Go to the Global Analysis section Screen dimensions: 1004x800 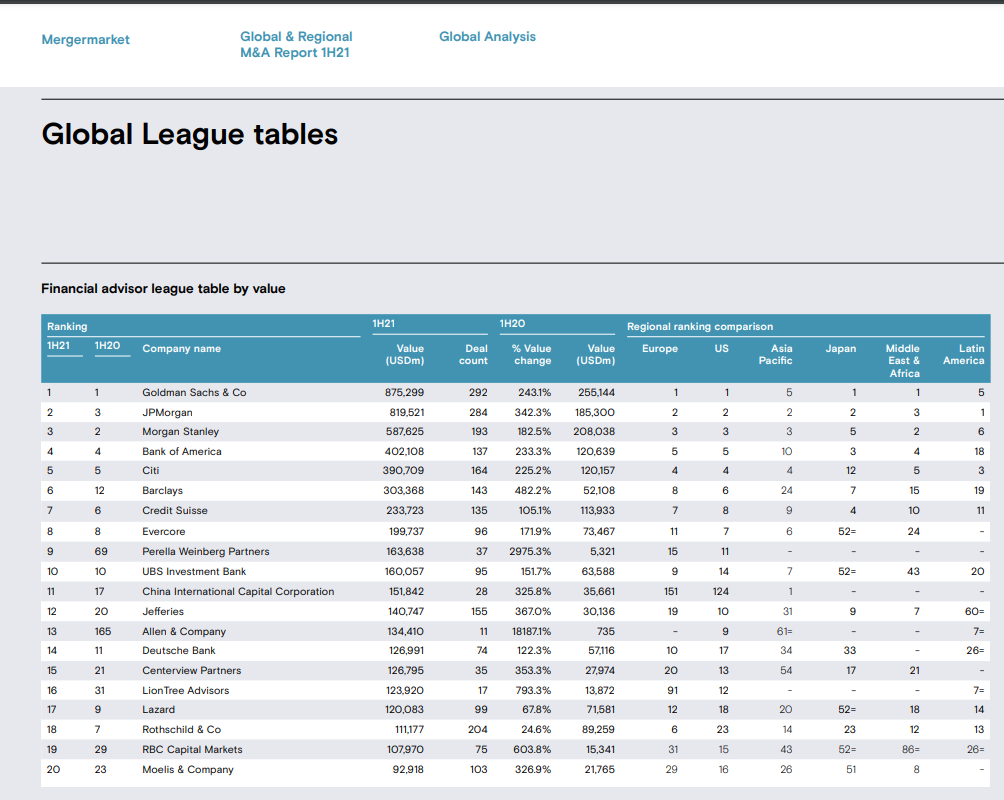pos(487,36)
